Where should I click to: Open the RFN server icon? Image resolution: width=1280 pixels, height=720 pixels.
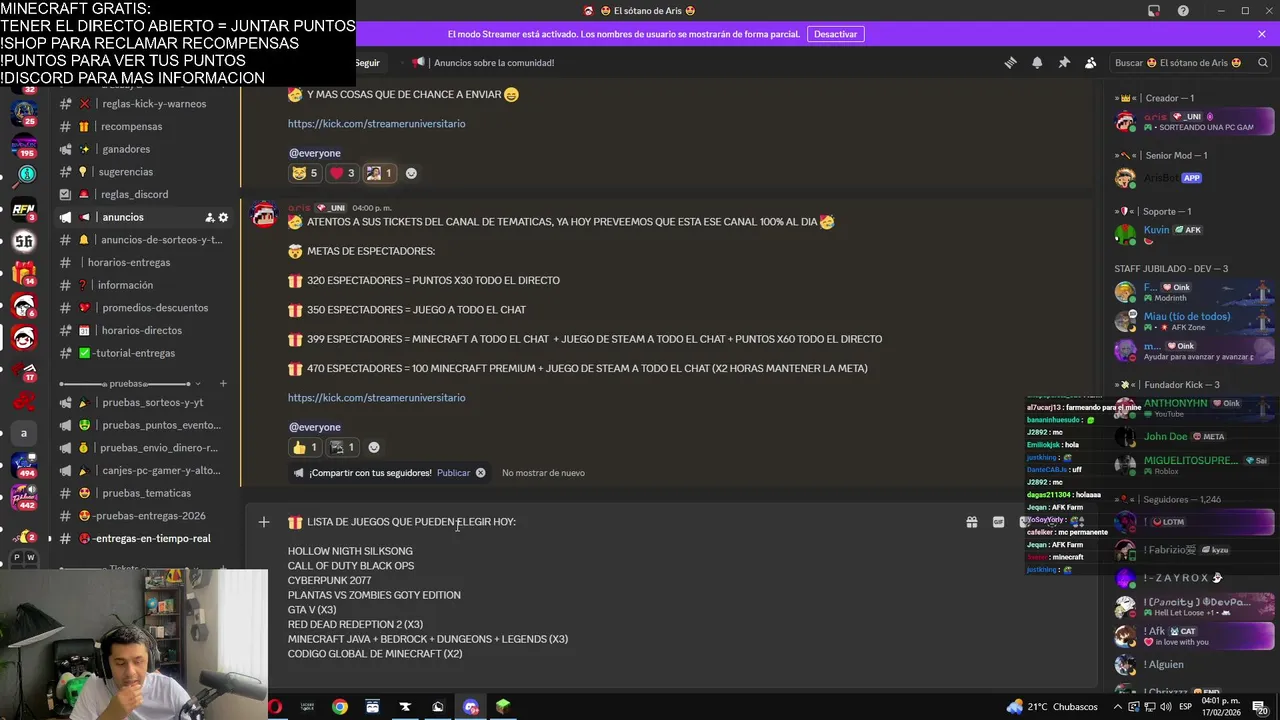pos(24,209)
